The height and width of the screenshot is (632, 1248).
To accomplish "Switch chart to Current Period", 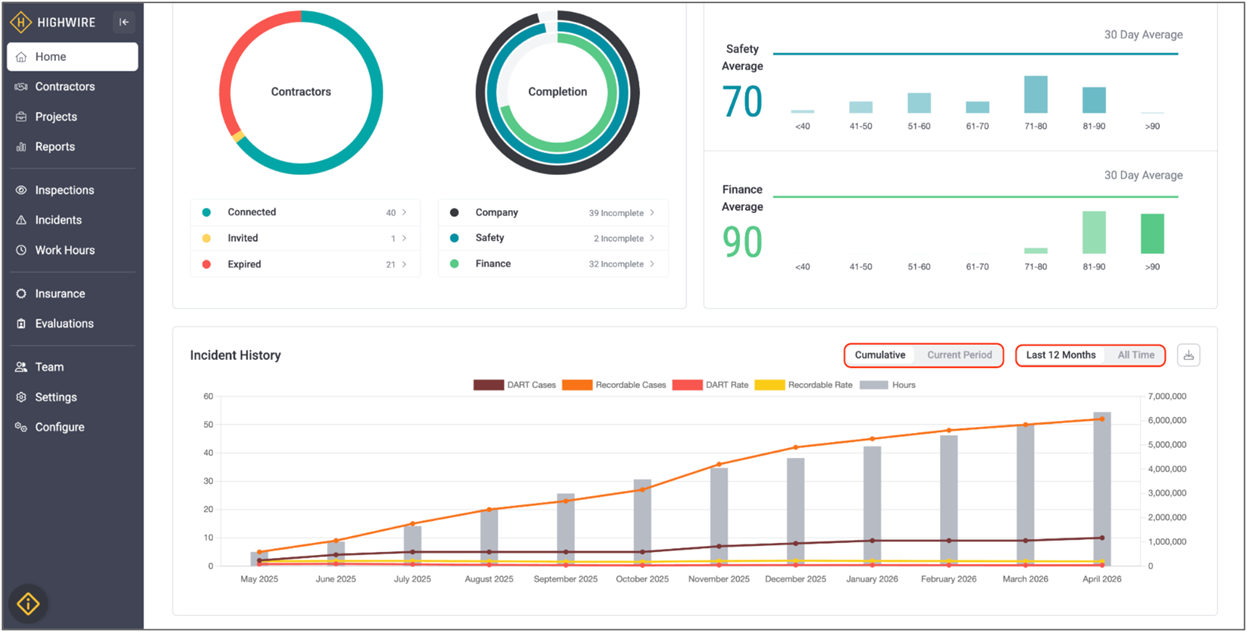I will tap(959, 355).
